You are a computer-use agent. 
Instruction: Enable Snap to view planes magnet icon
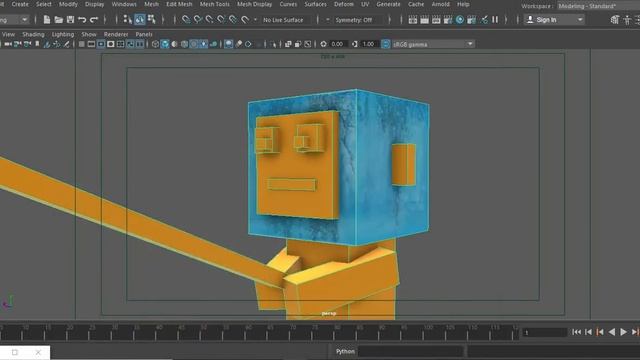(233, 19)
